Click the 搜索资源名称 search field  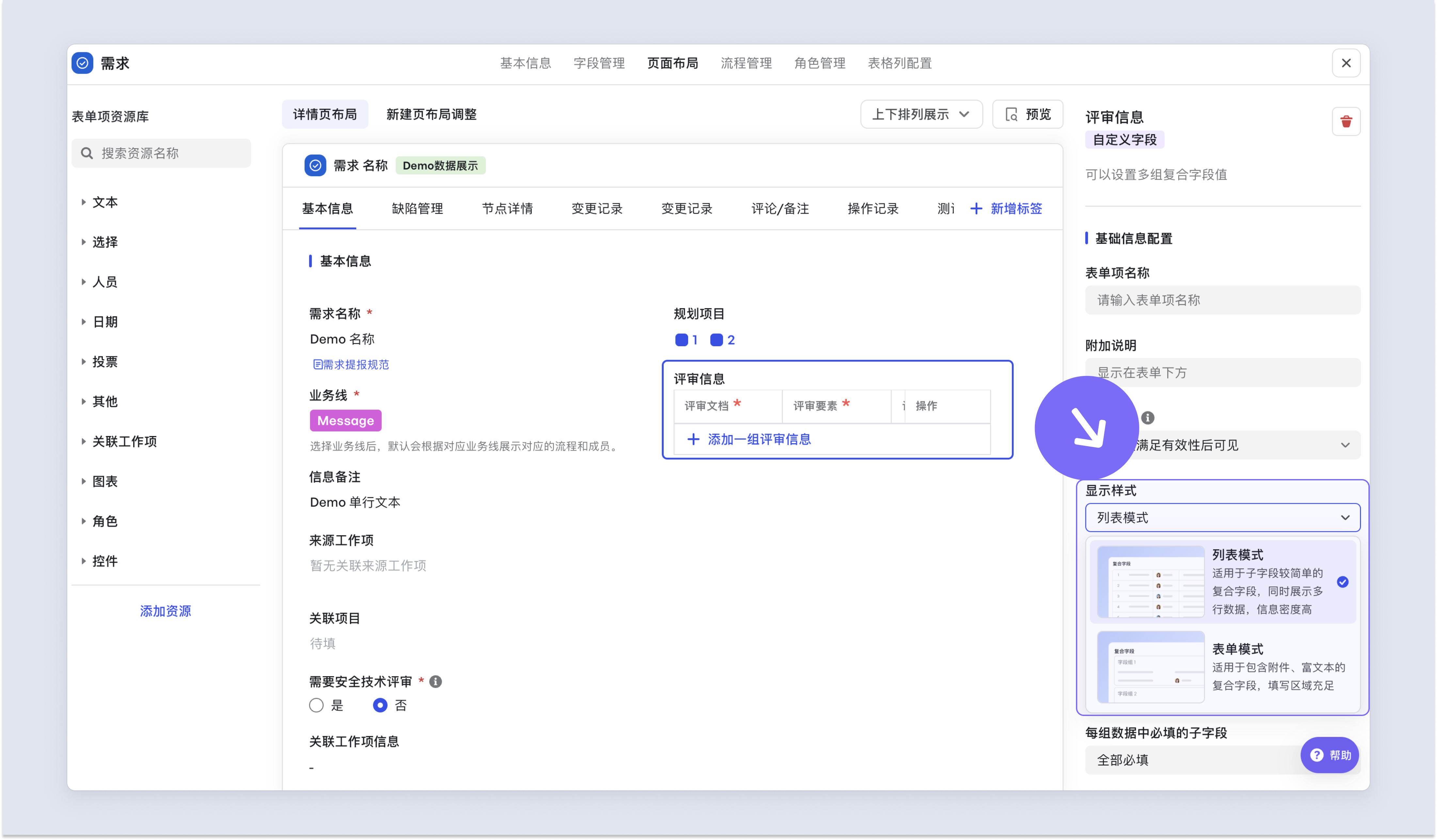point(161,153)
